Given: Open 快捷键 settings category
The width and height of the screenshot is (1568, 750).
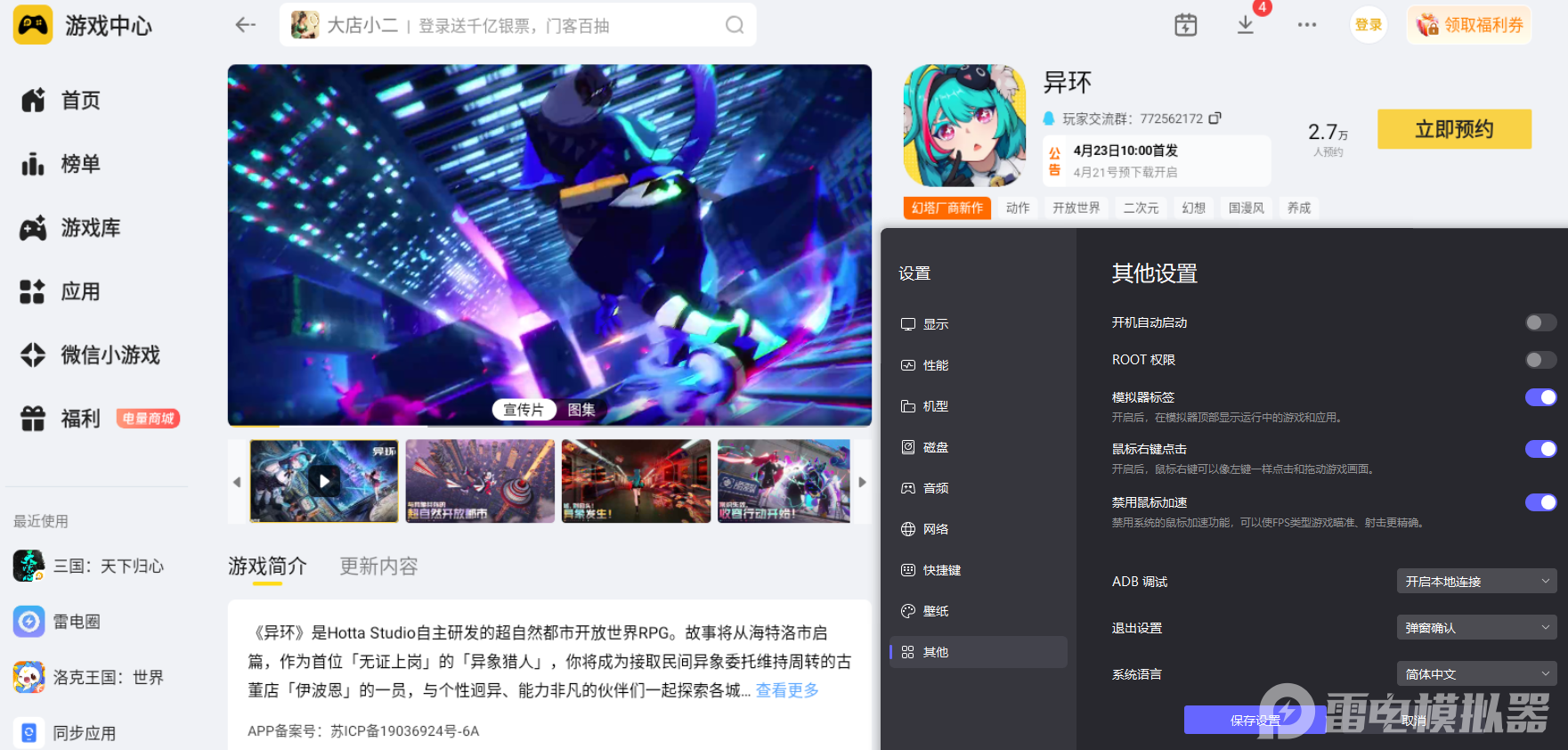Looking at the screenshot, I should [979, 570].
